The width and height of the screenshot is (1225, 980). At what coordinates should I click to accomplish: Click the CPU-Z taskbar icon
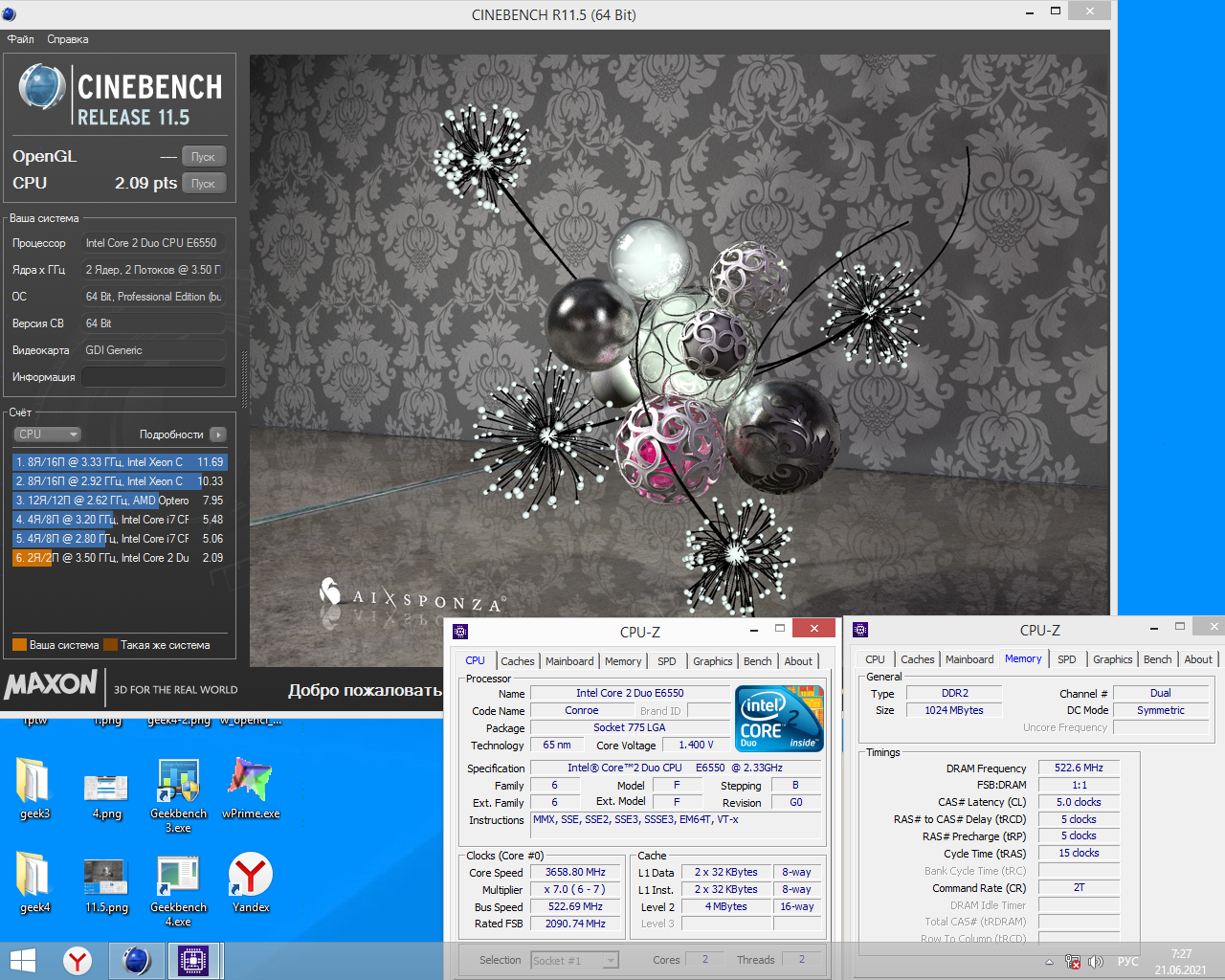coord(194,961)
